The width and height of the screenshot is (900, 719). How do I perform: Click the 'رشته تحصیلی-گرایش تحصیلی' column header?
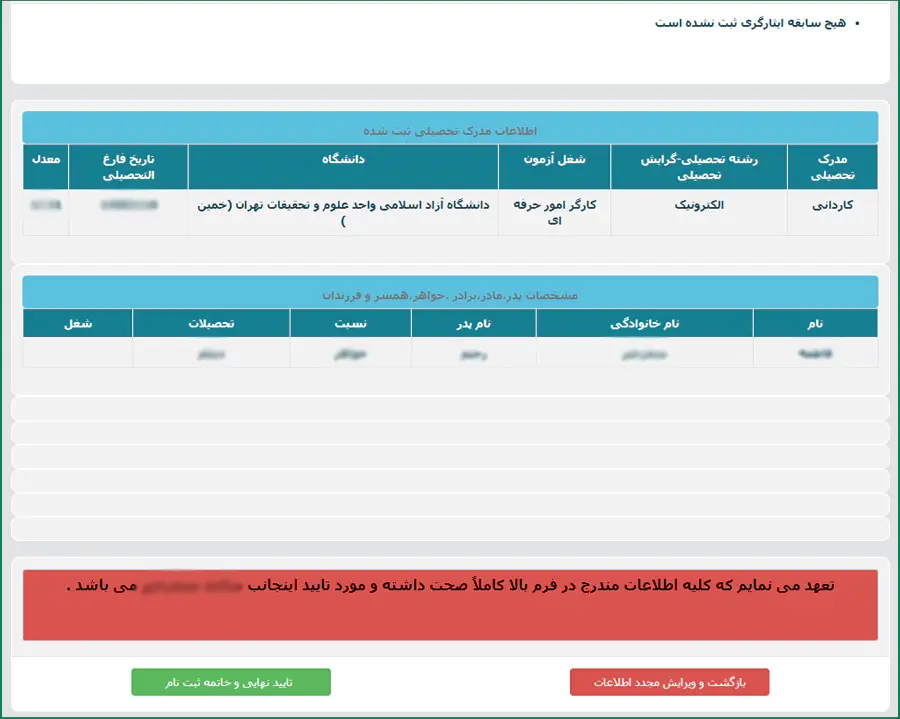698,167
